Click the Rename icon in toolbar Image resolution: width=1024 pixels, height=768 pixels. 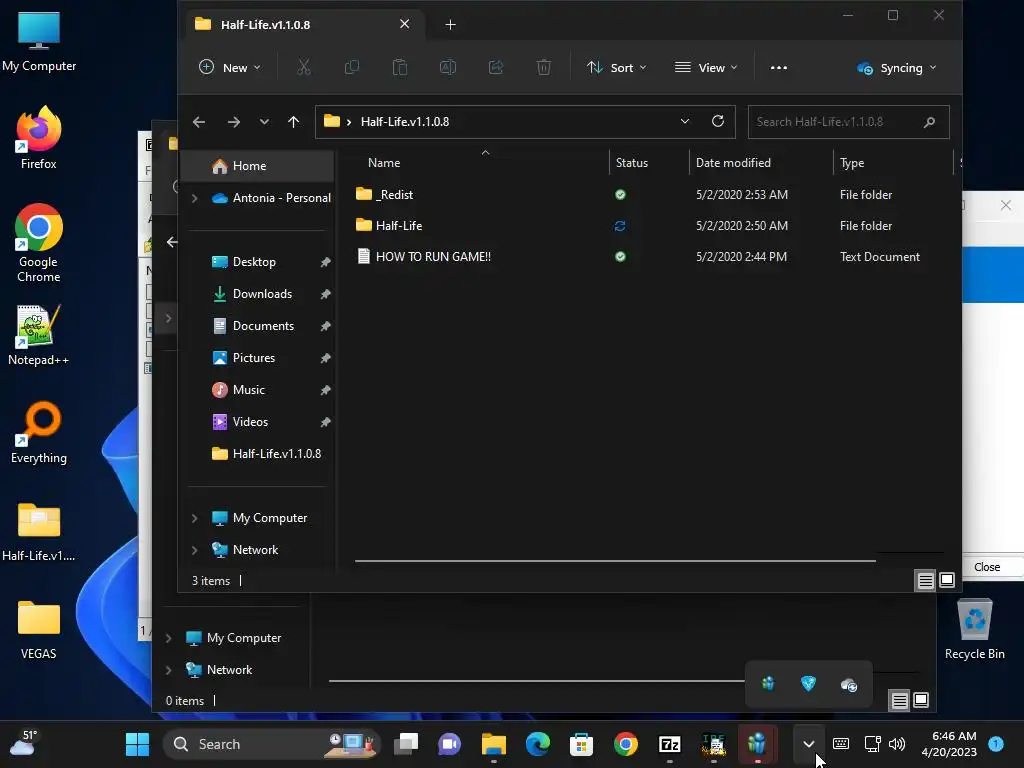pyautogui.click(x=448, y=67)
